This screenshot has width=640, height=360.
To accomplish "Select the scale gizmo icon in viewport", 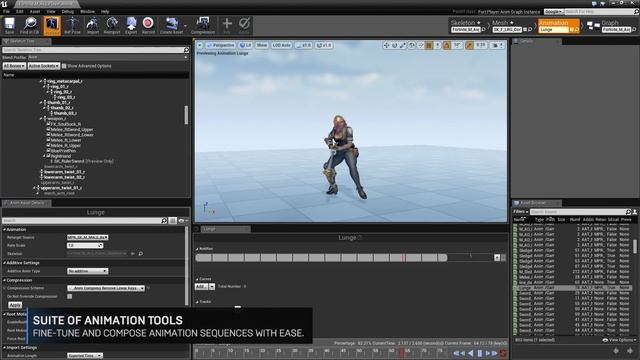I will (x=403, y=45).
